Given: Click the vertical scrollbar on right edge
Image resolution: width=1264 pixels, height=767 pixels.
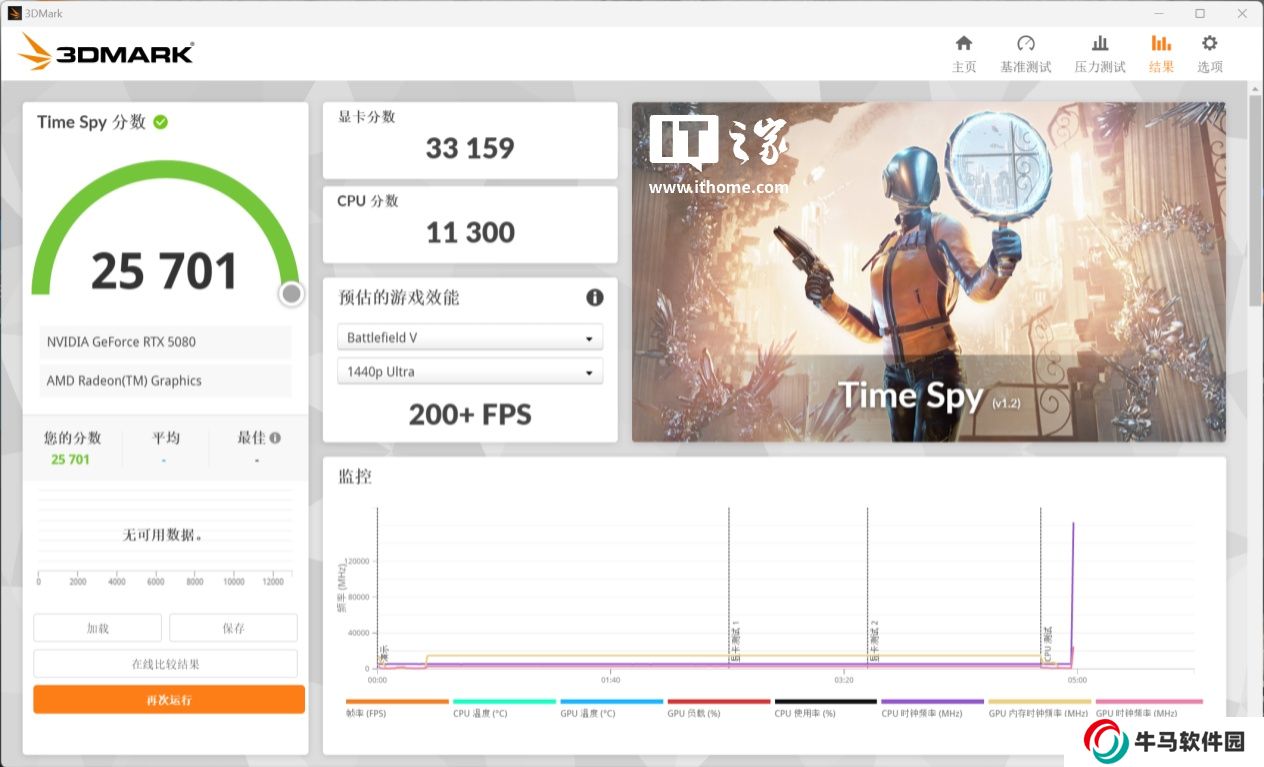Looking at the screenshot, I should [x=1255, y=200].
